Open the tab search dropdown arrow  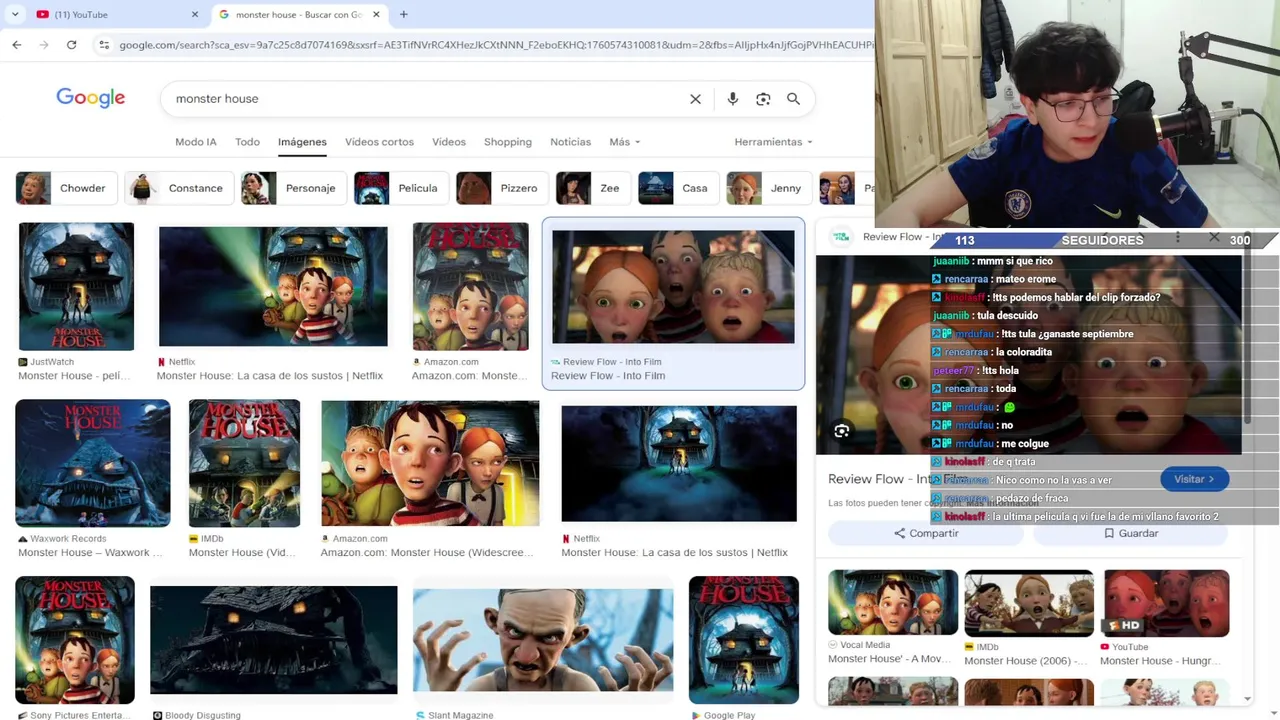pos(14,14)
